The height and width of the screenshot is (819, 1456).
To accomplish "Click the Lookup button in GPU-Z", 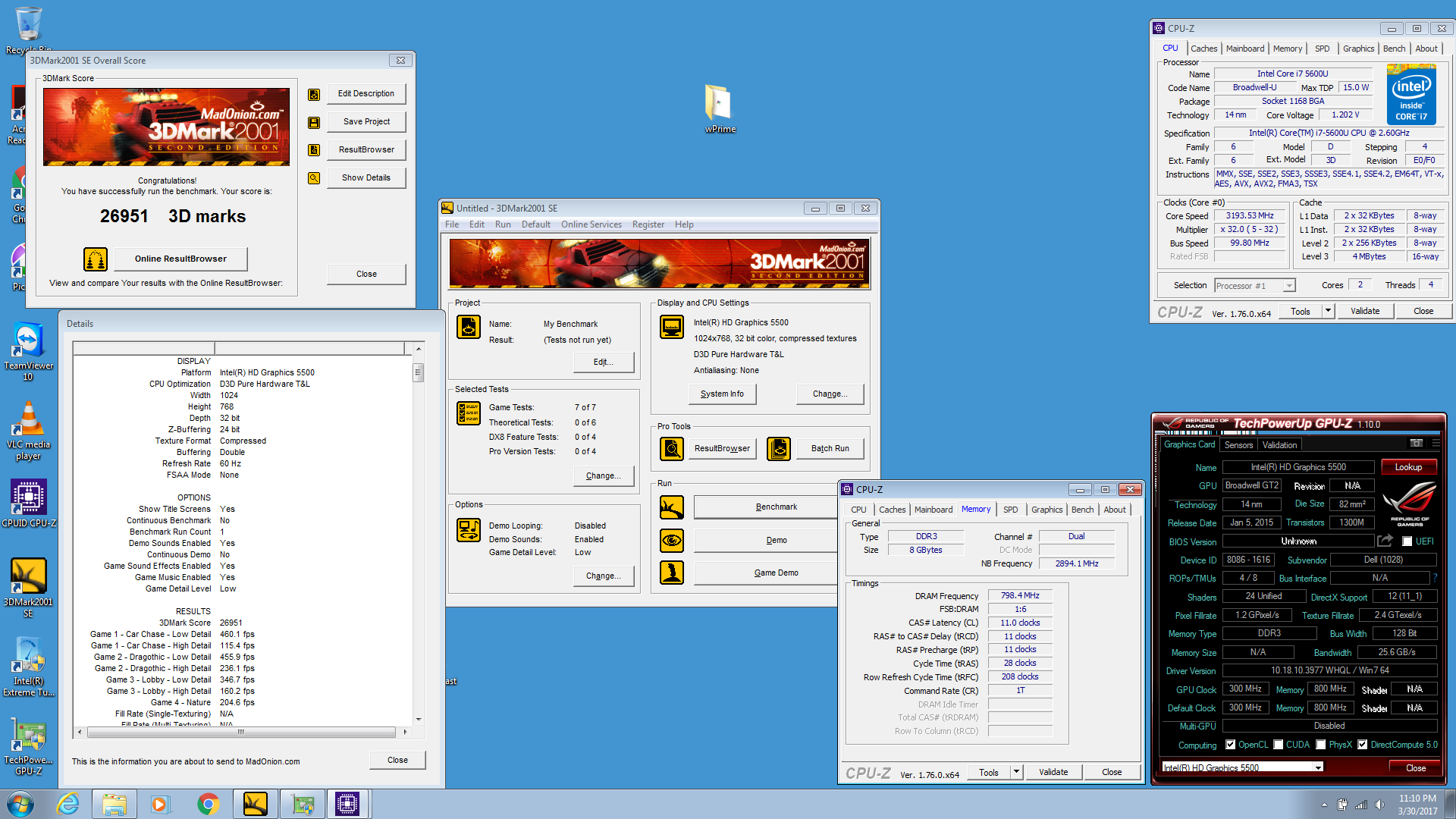I will point(1408,467).
